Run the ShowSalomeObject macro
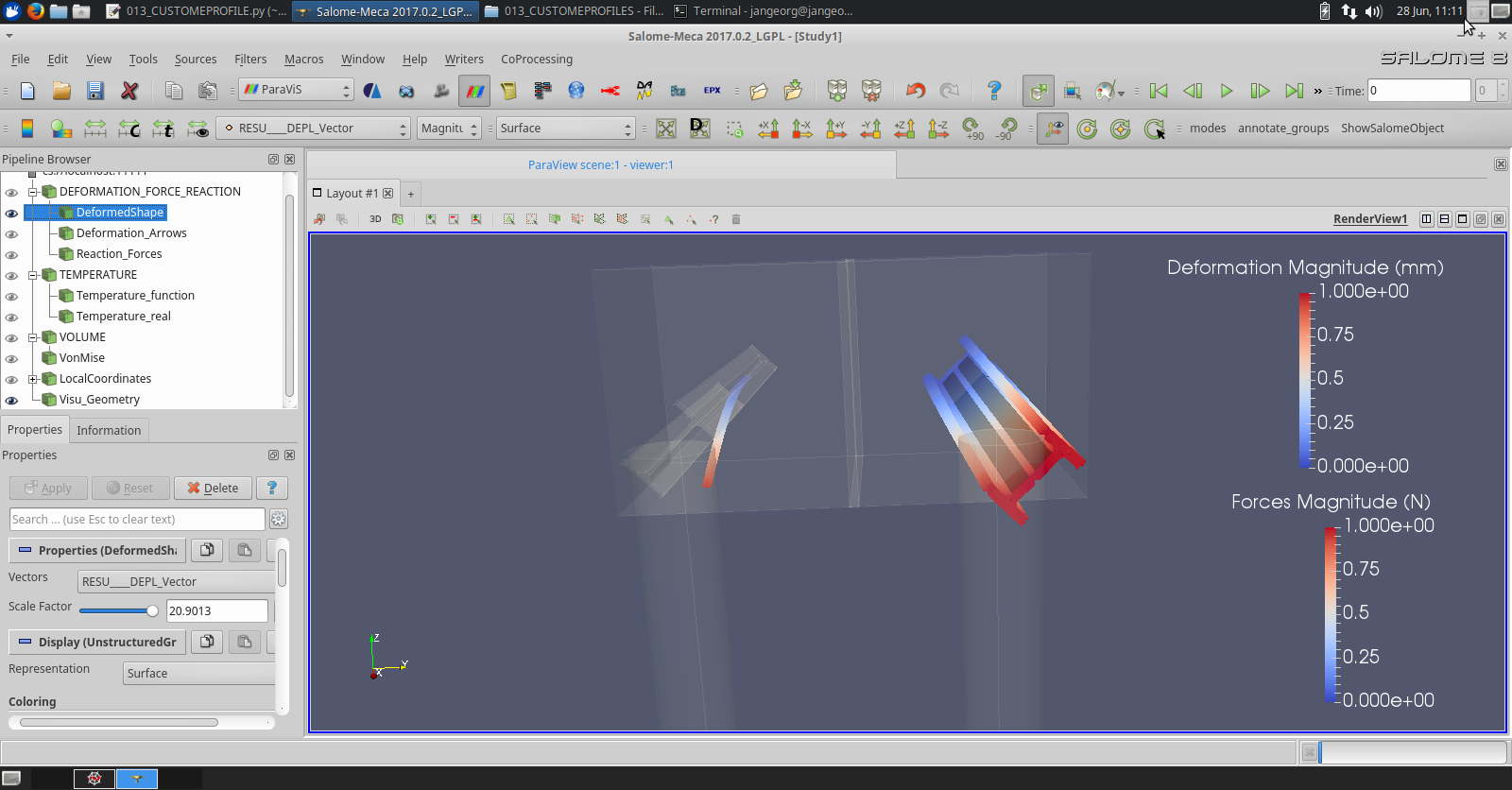The width and height of the screenshot is (1512, 790). tap(1392, 129)
